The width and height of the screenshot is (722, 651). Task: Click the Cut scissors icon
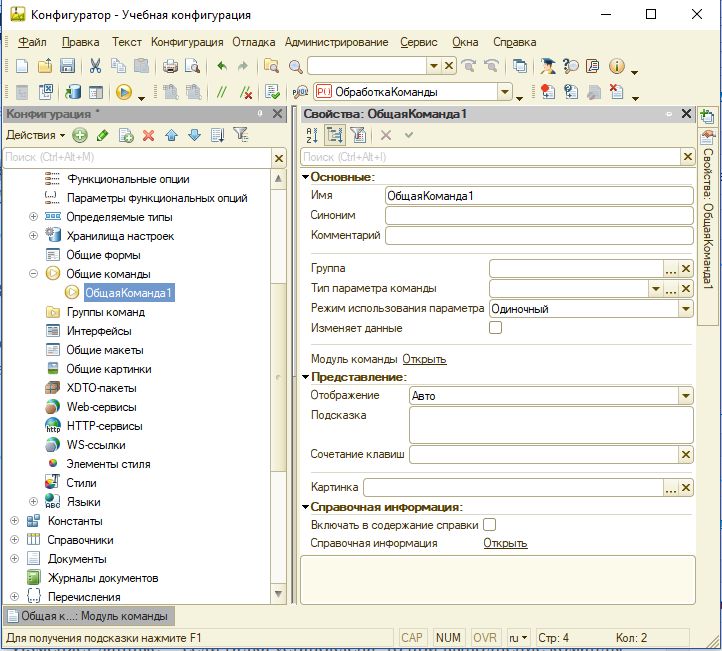[95, 66]
